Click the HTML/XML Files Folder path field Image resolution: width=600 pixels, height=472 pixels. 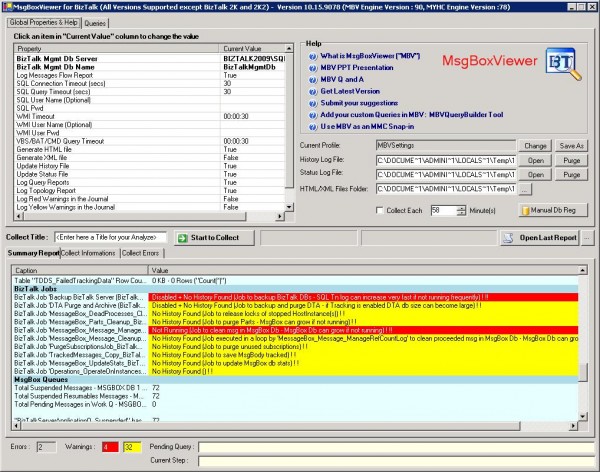pyautogui.click(x=446, y=189)
